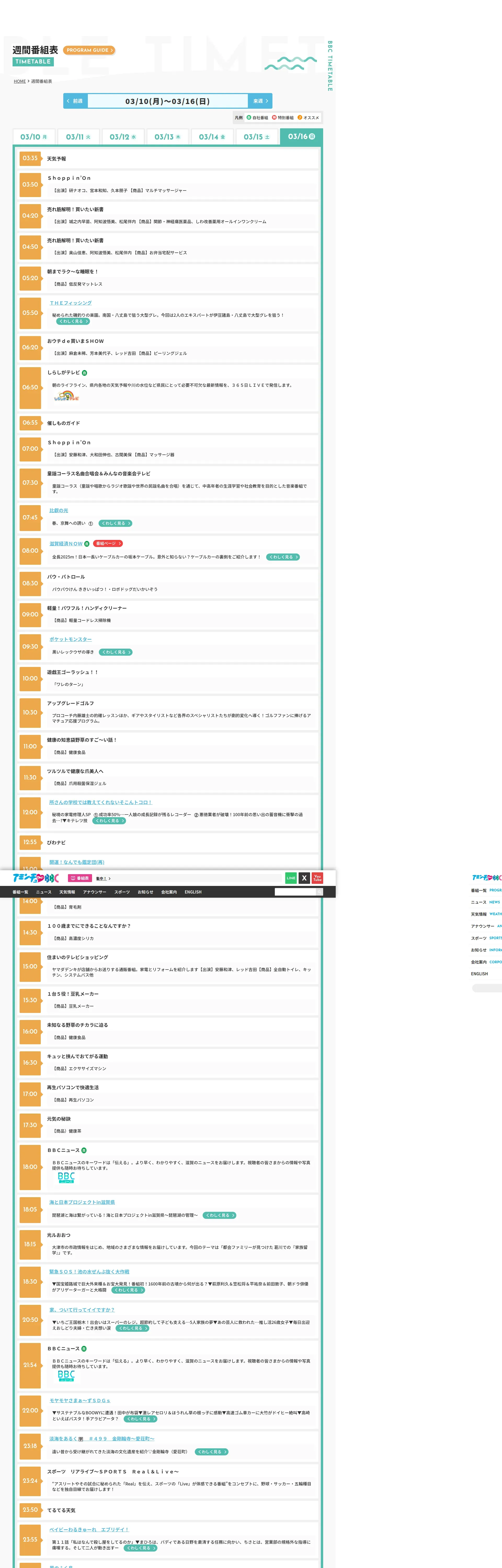Open the ニュース menu item
The width and height of the screenshot is (502, 1568).
point(44,892)
